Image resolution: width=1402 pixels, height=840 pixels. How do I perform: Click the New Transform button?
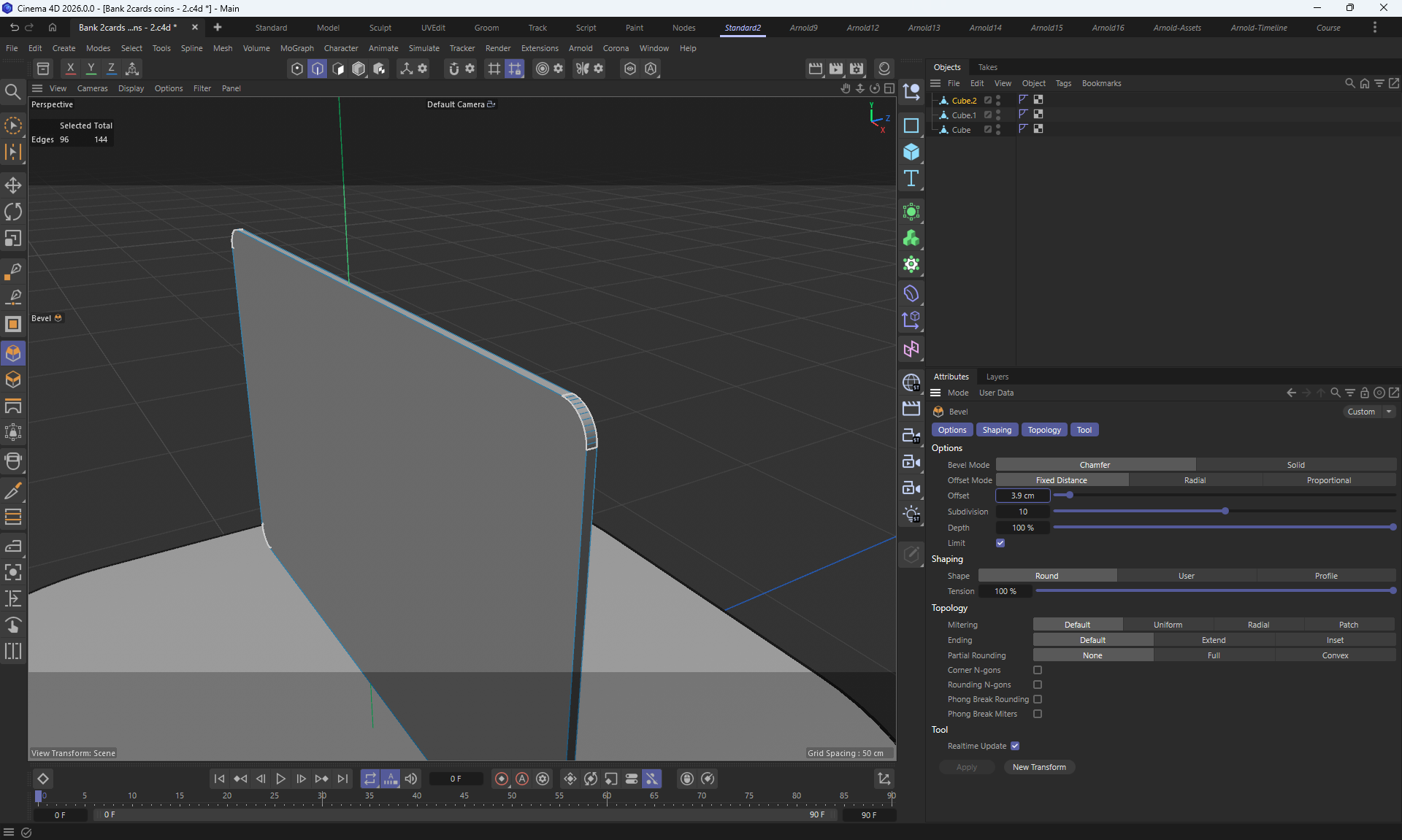point(1038,767)
